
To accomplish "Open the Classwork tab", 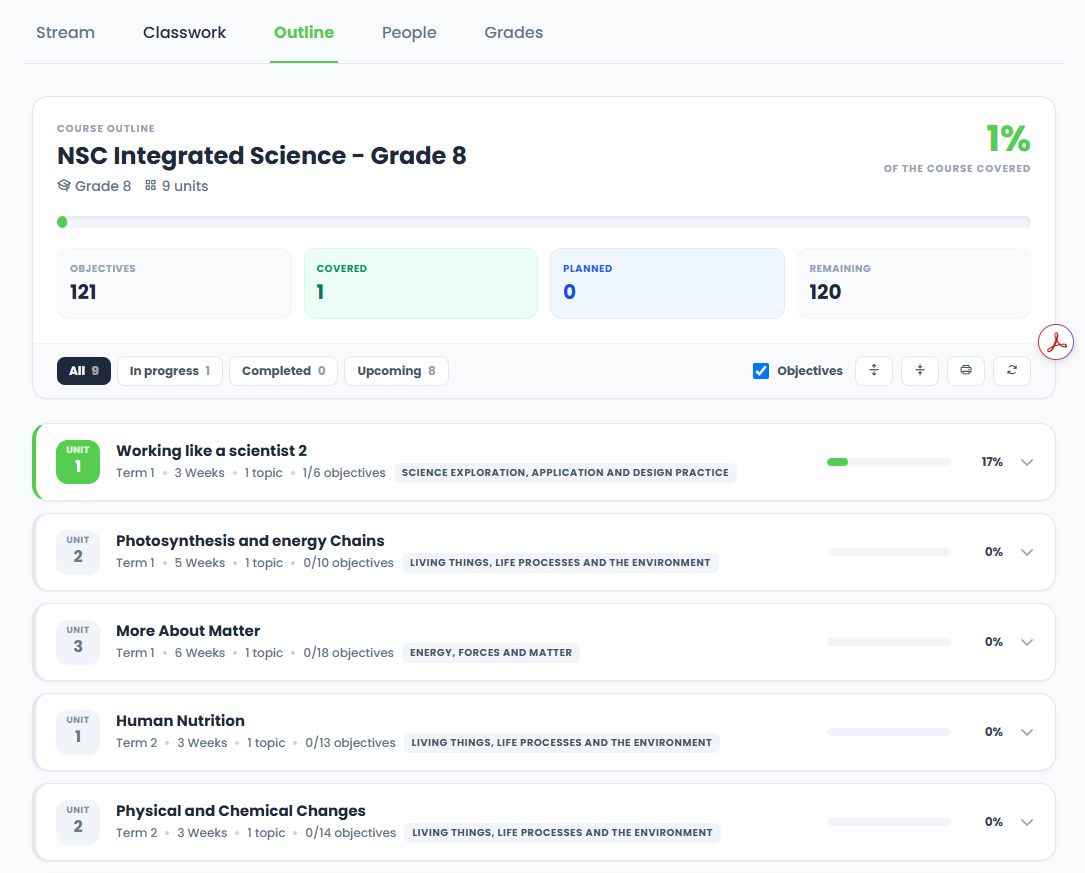I will pos(184,33).
